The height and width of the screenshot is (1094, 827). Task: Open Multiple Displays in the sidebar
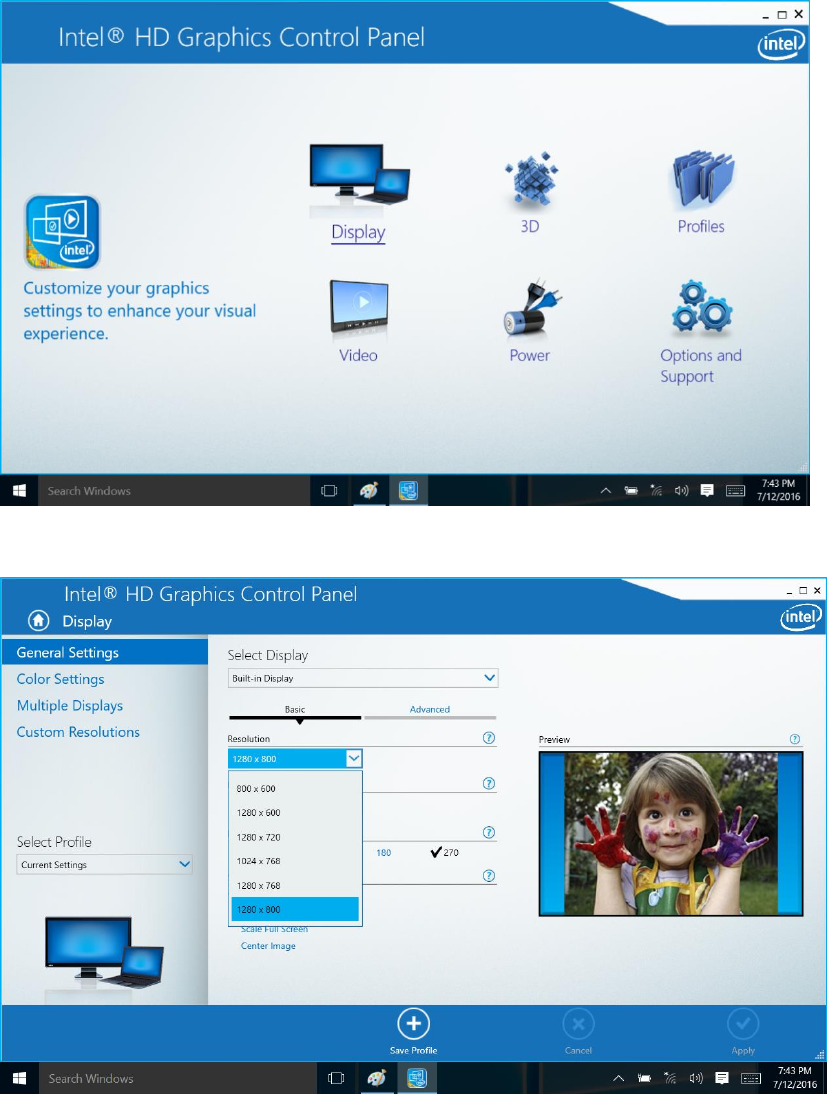(x=70, y=705)
